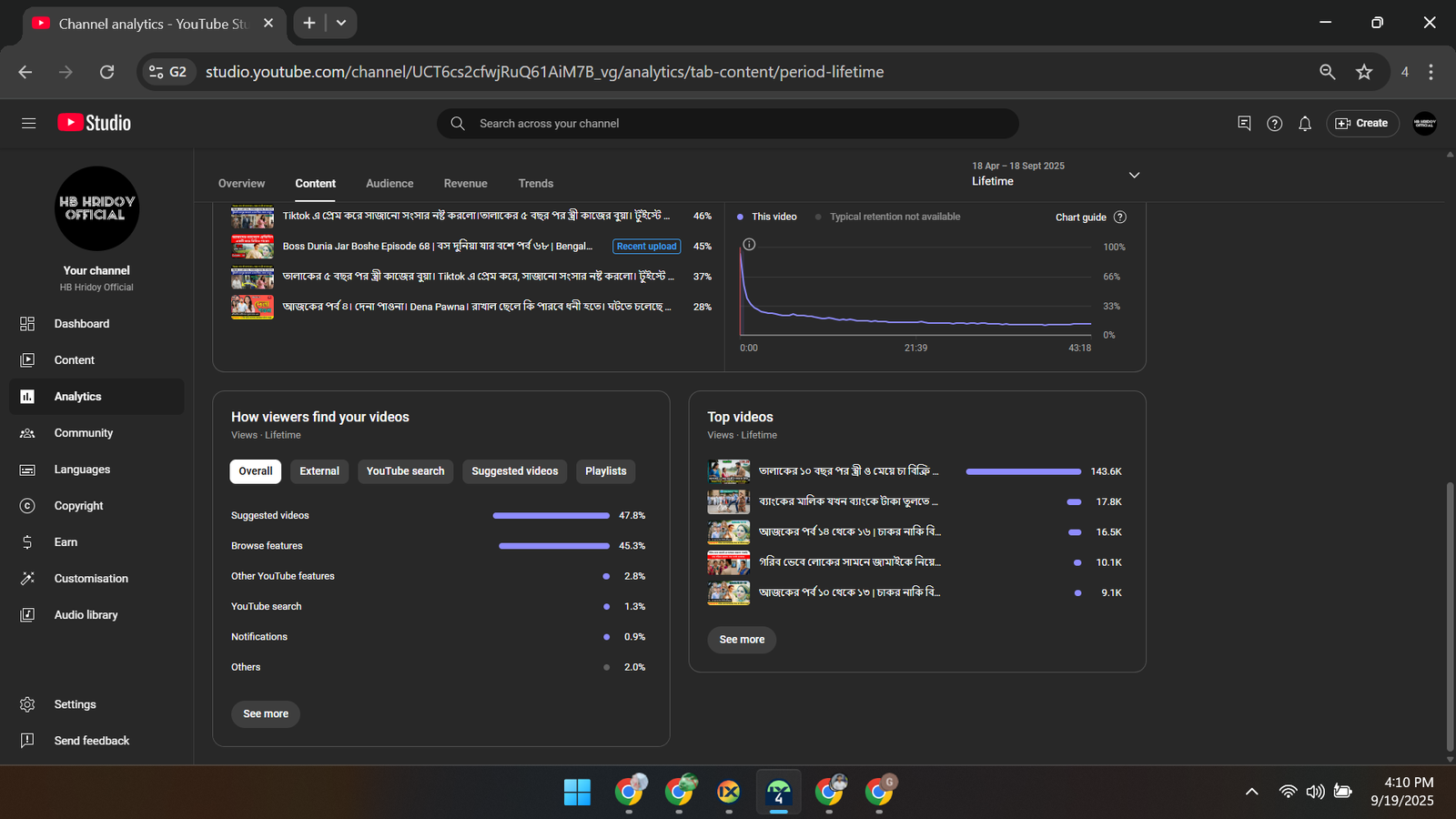
Task: Select the External traffic filter chip
Action: 319,471
